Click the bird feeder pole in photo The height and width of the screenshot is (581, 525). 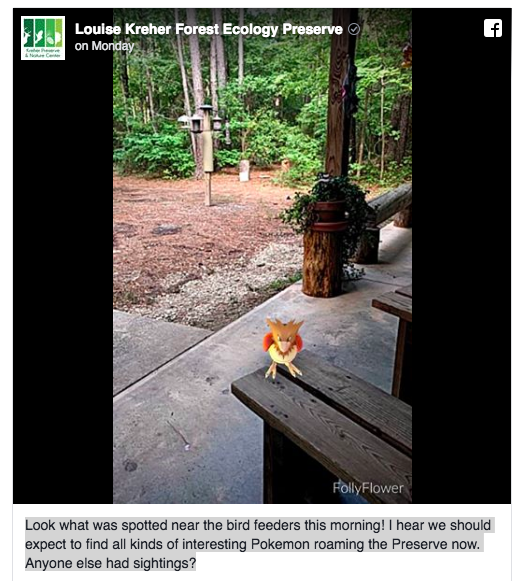pyautogui.click(x=207, y=156)
